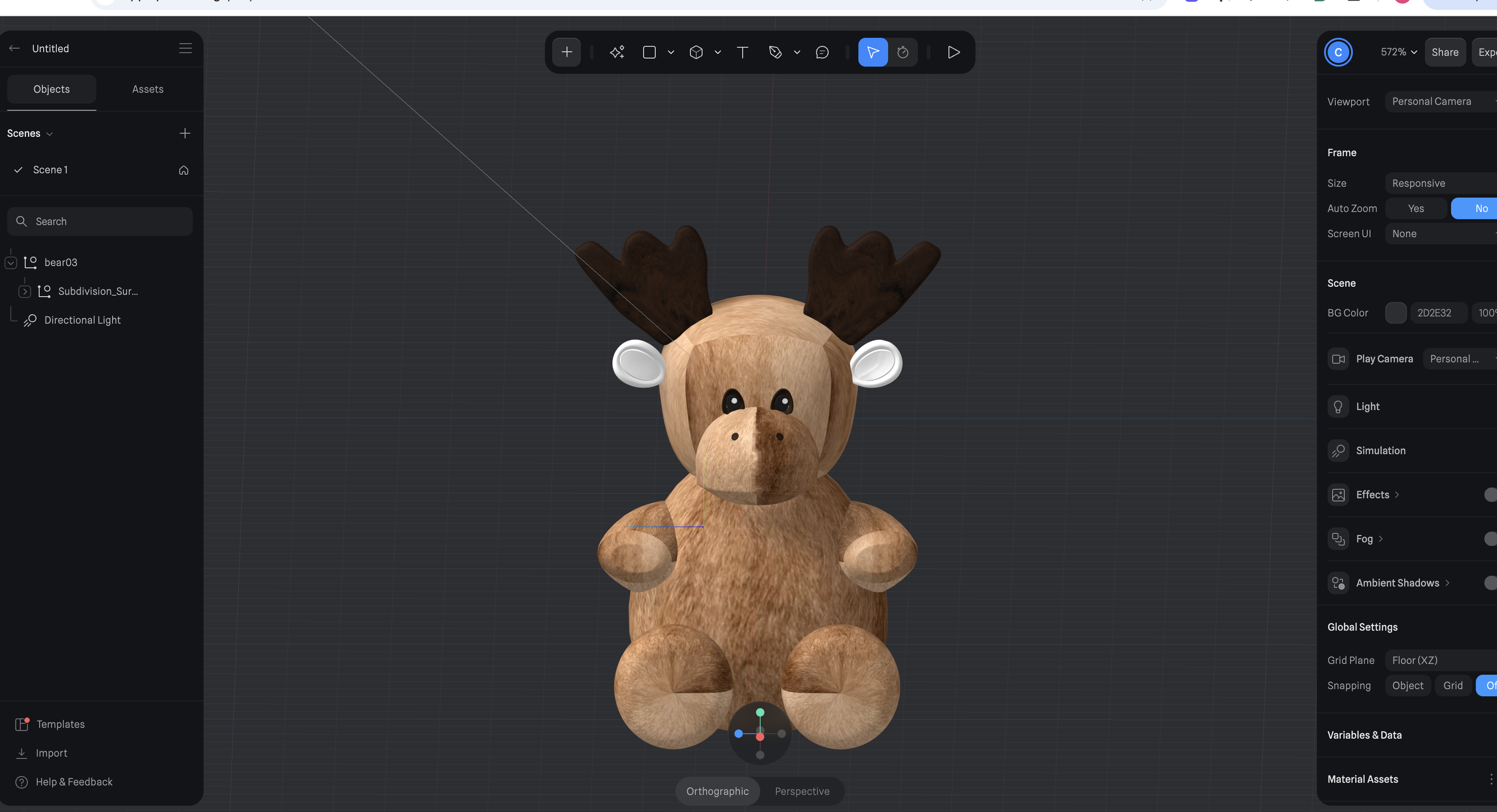Switch to the Assets tab

click(148, 89)
